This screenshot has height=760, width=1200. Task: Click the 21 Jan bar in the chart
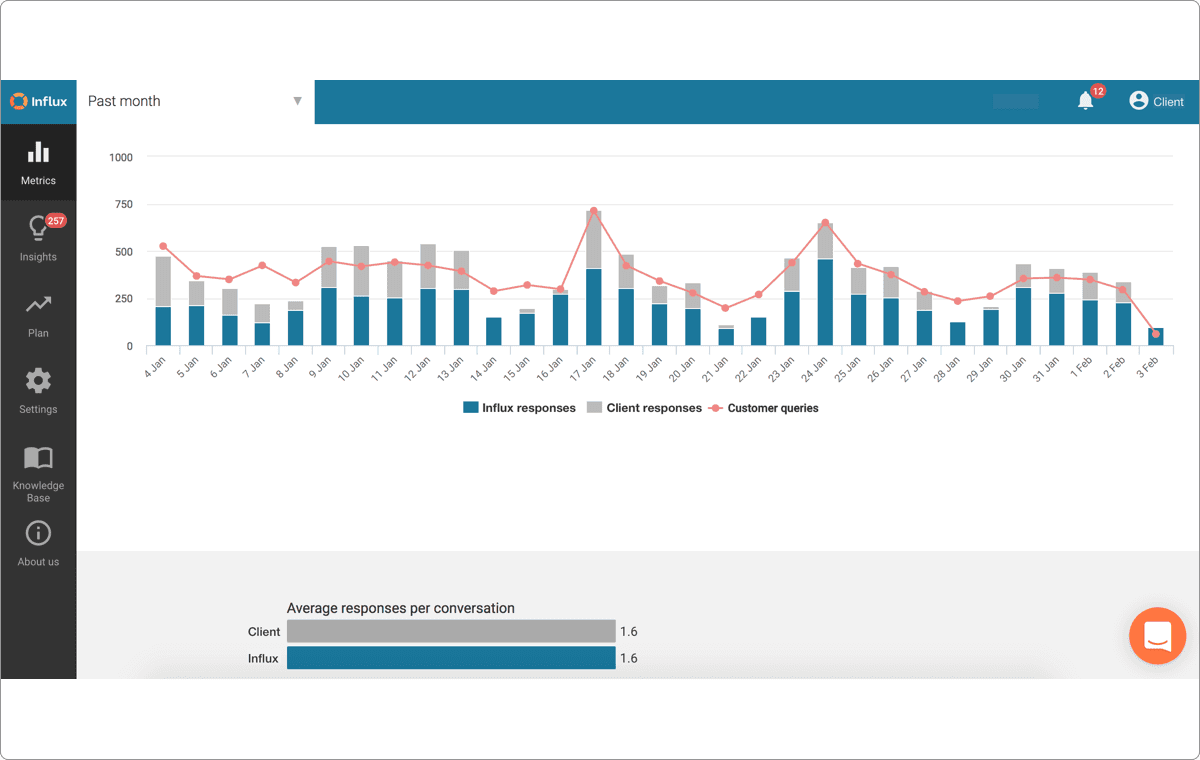[x=726, y=335]
